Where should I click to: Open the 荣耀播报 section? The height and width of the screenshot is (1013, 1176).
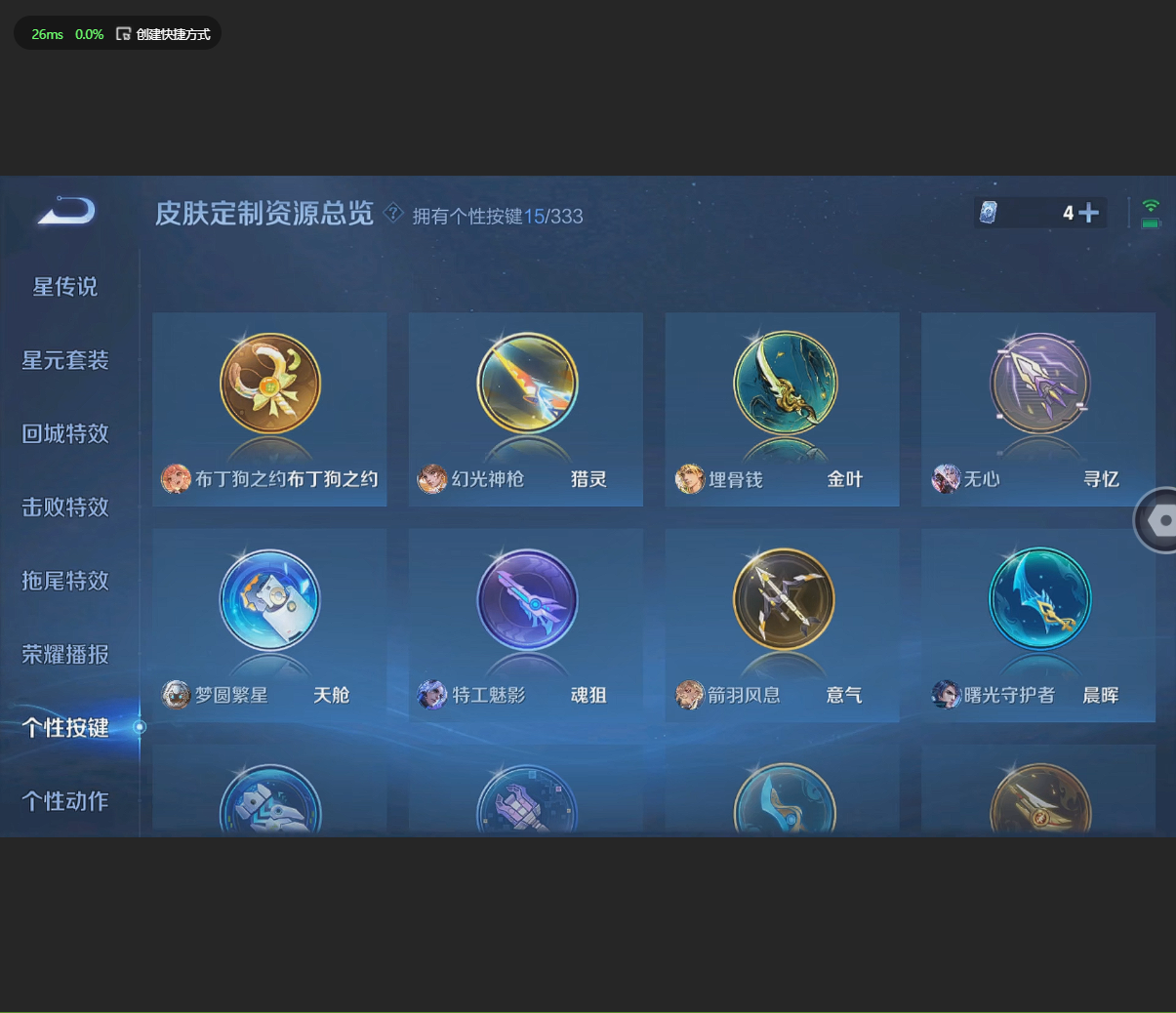pyautogui.click(x=64, y=654)
